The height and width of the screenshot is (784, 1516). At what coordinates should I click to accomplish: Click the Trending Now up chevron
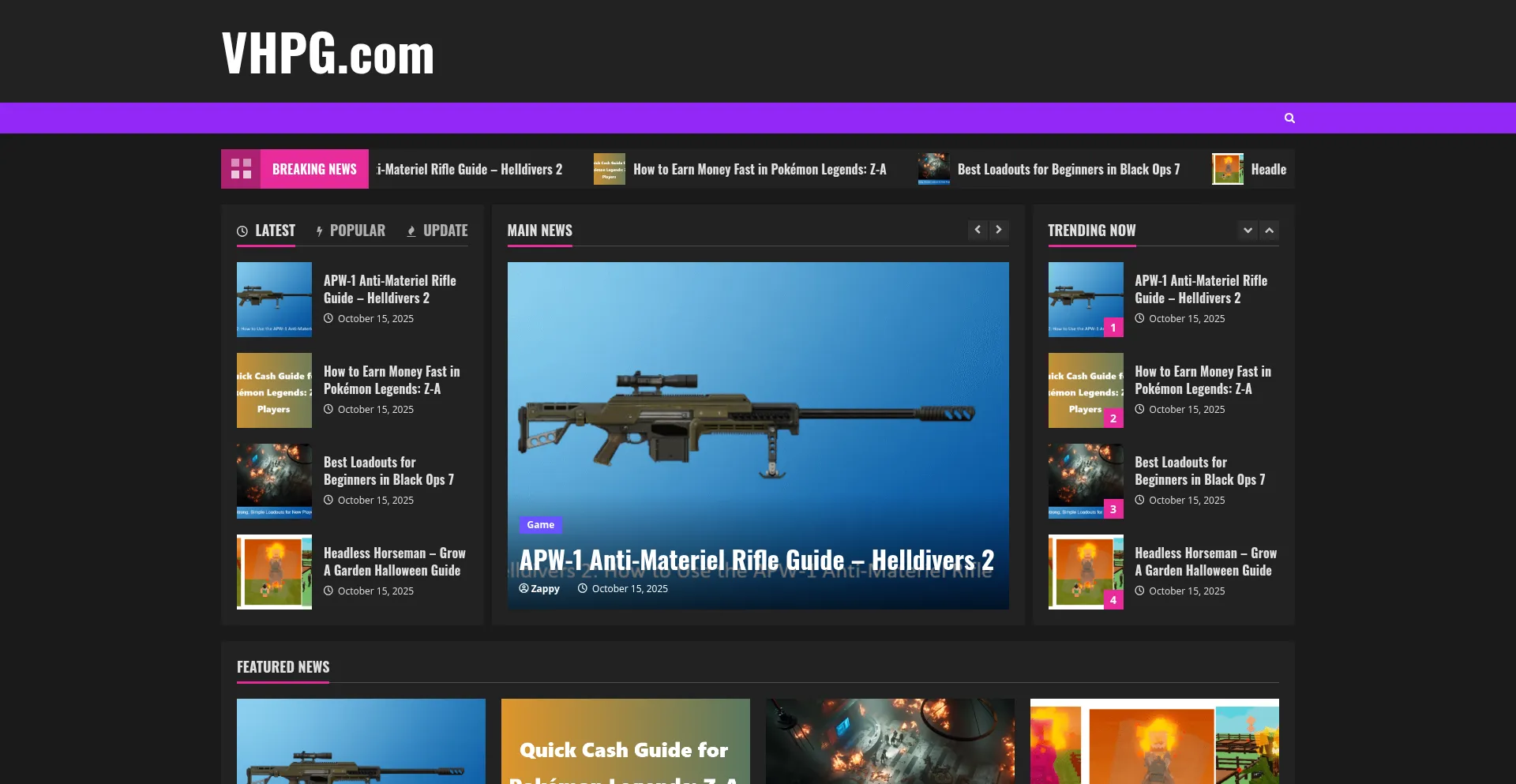click(1270, 231)
